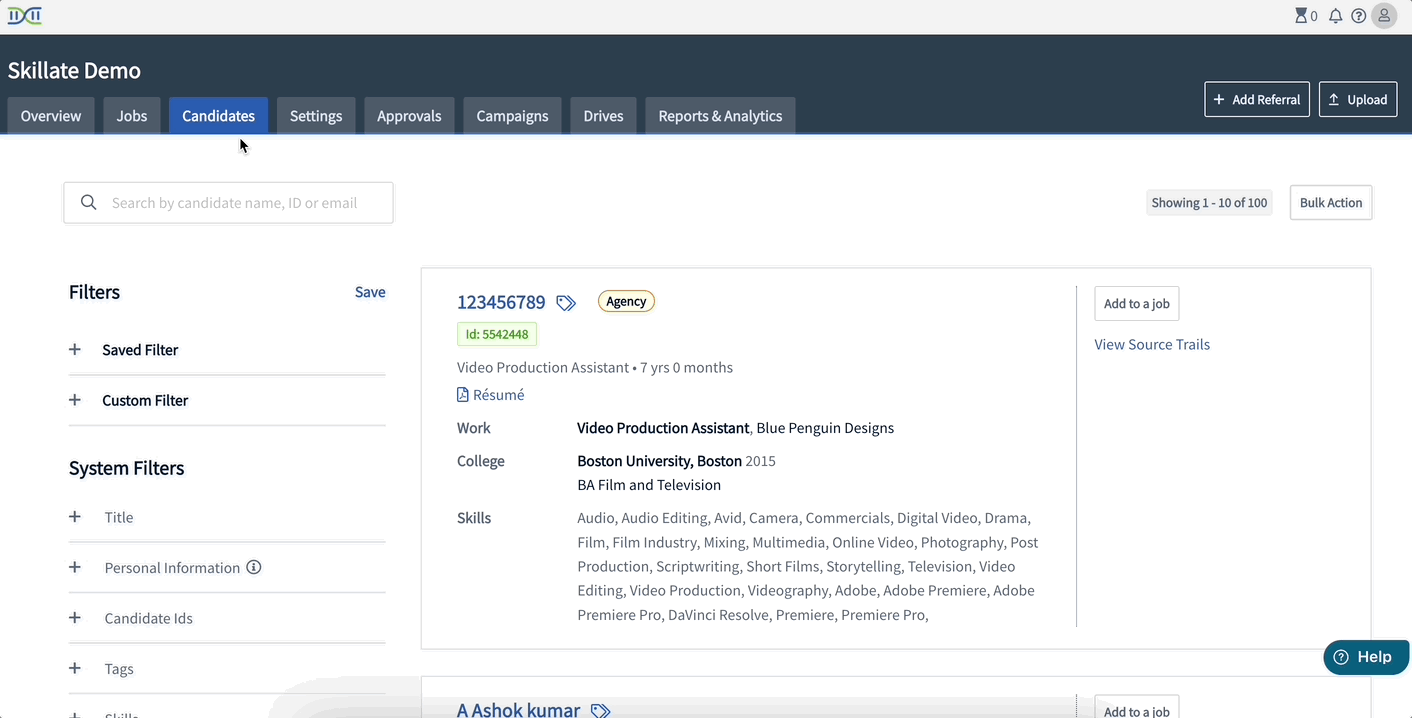Open the hourglass pending tasks icon
This screenshot has width=1412, height=718.
tap(1301, 16)
